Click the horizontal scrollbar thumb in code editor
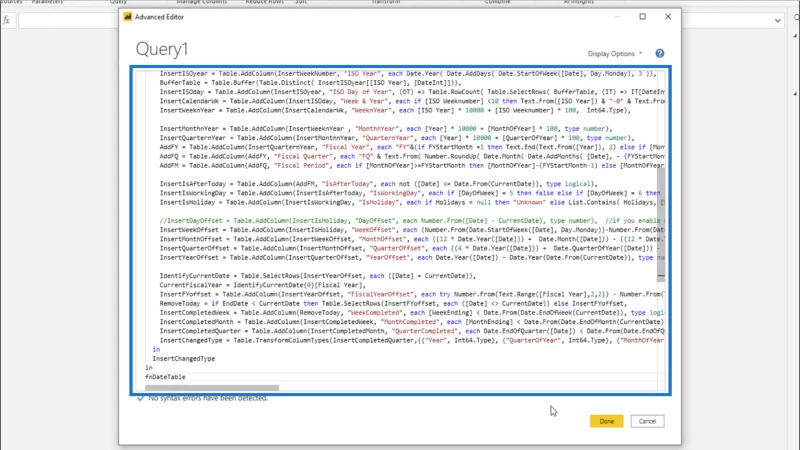 (212, 388)
